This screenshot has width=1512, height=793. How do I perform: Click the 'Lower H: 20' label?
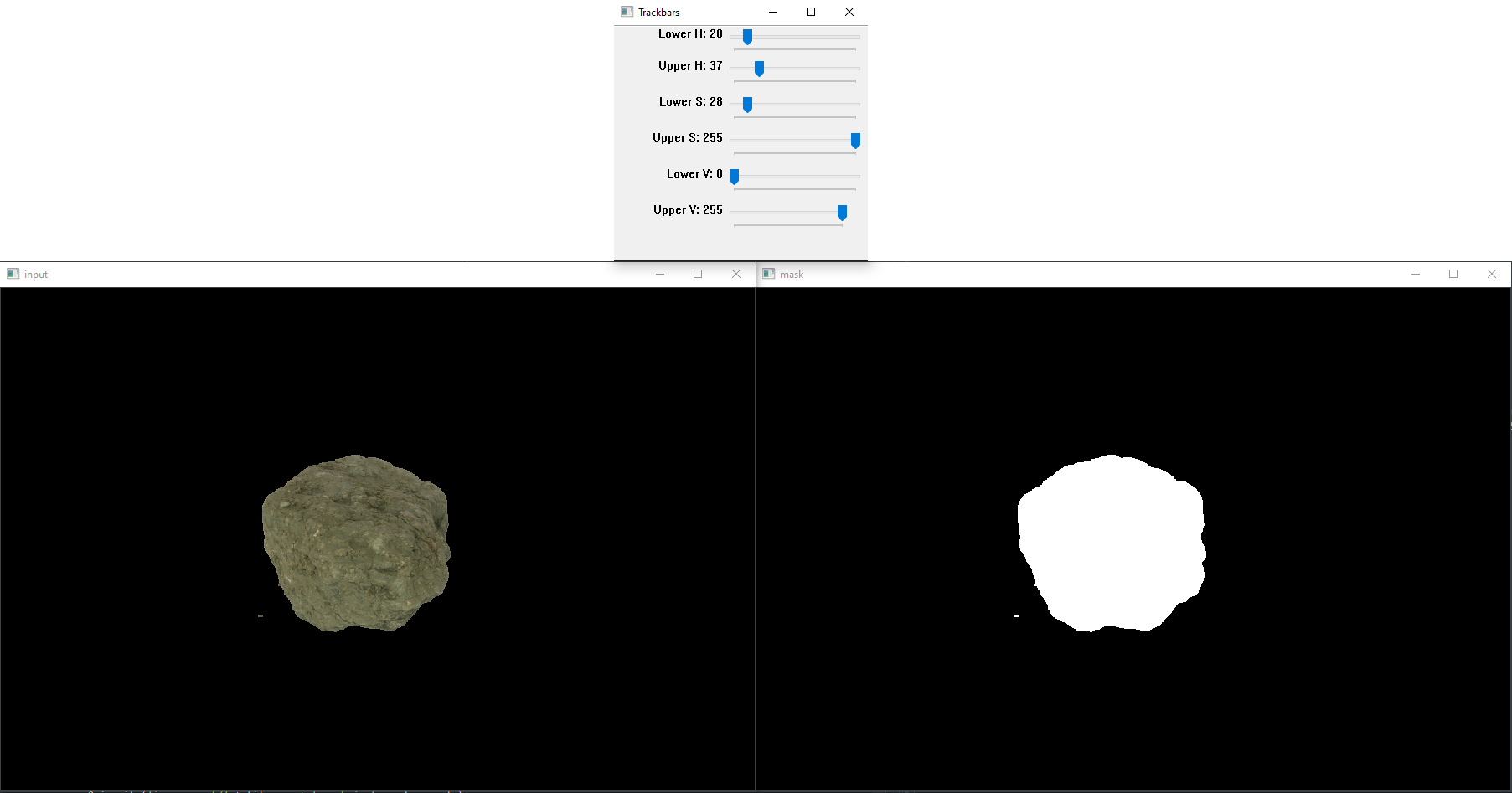coord(690,34)
